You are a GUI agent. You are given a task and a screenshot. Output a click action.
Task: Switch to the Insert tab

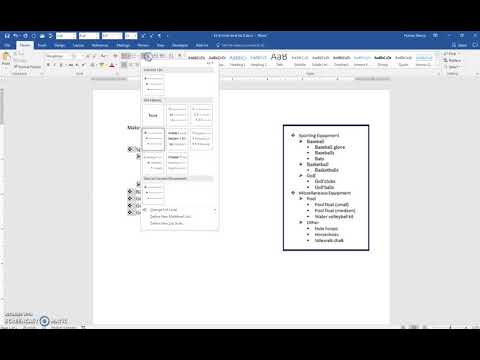[x=42, y=45]
